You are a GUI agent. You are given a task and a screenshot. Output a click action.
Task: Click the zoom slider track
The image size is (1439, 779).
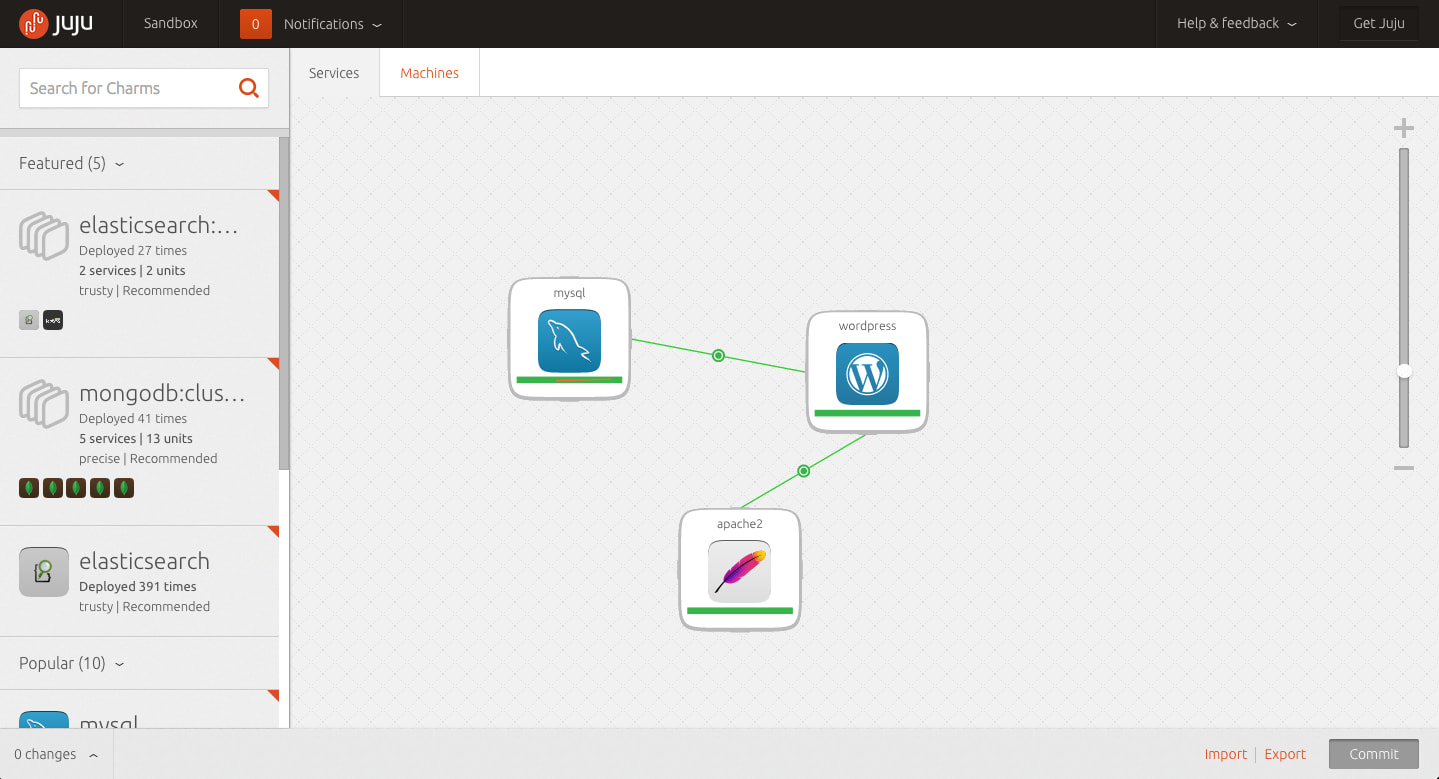tap(1404, 298)
